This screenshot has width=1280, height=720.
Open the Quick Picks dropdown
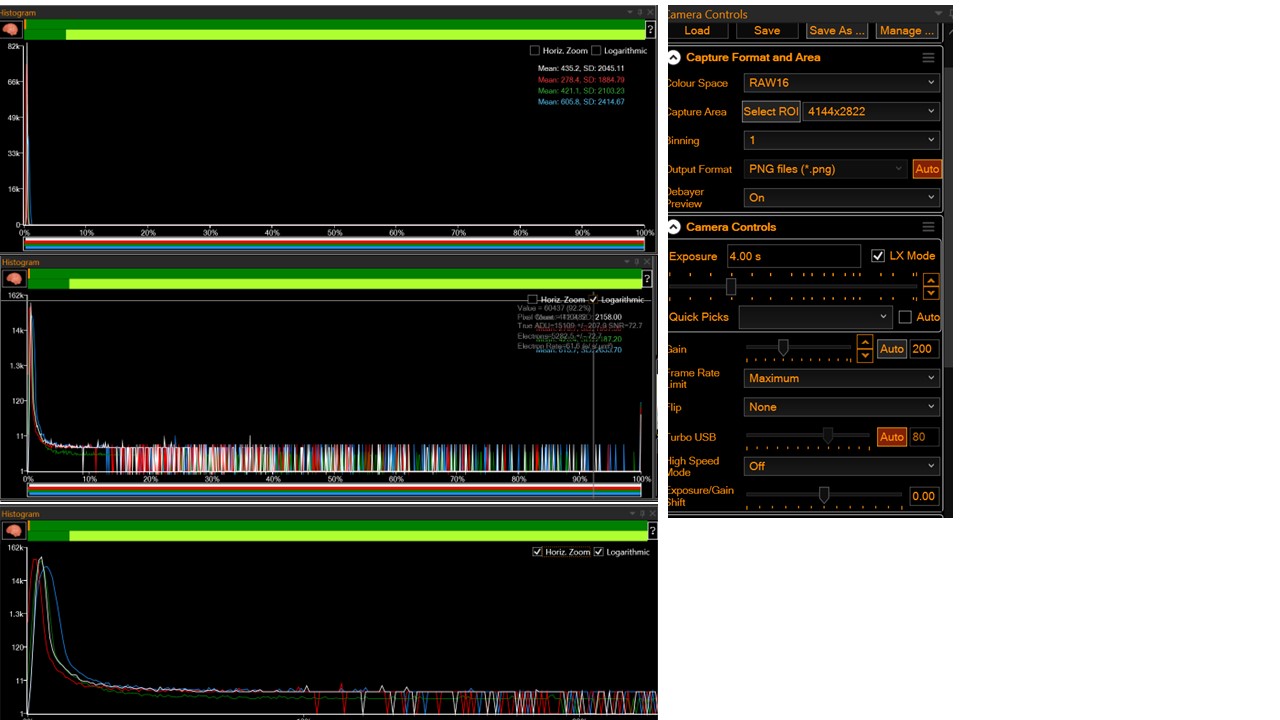tap(815, 317)
